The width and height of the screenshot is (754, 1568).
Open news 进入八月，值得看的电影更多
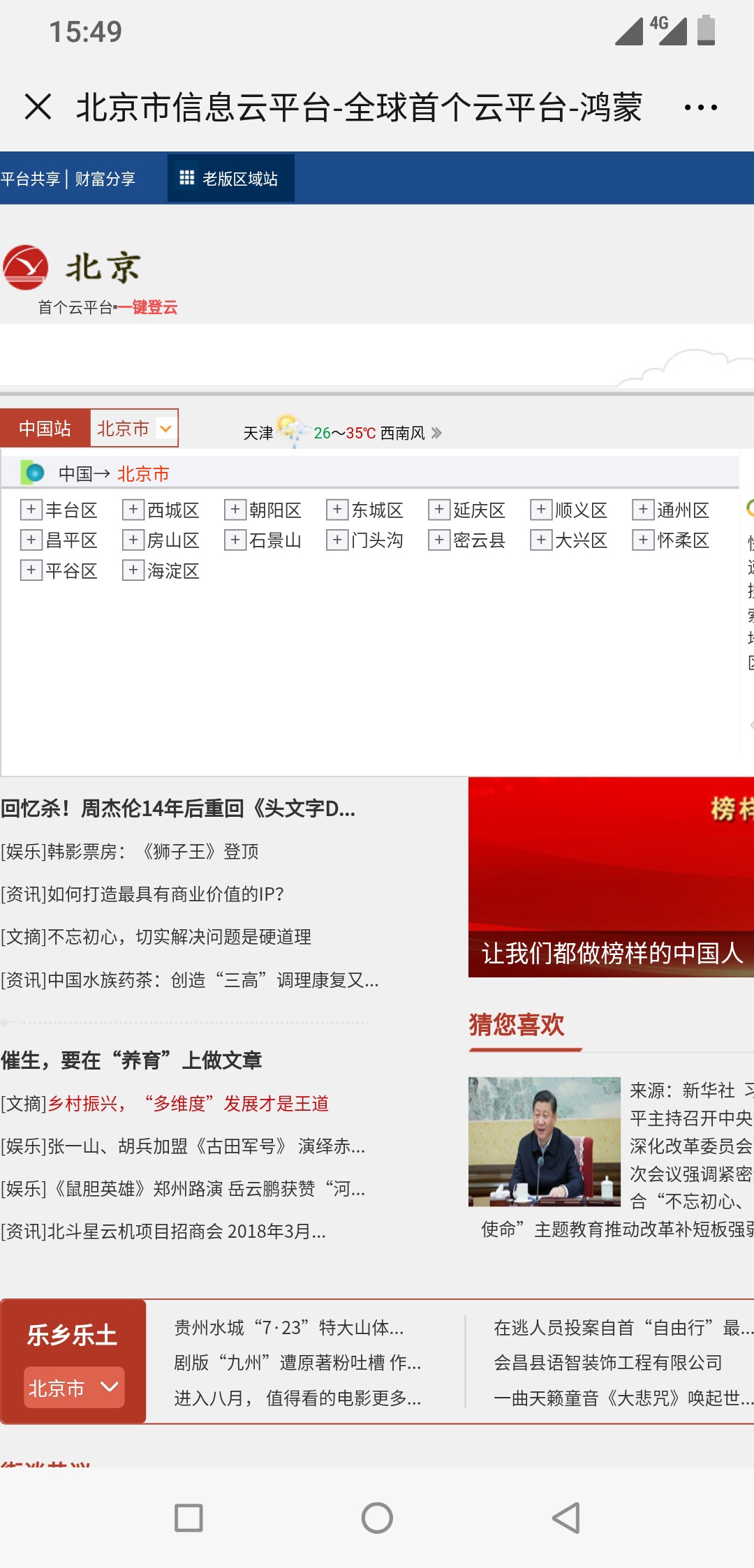[x=297, y=1398]
